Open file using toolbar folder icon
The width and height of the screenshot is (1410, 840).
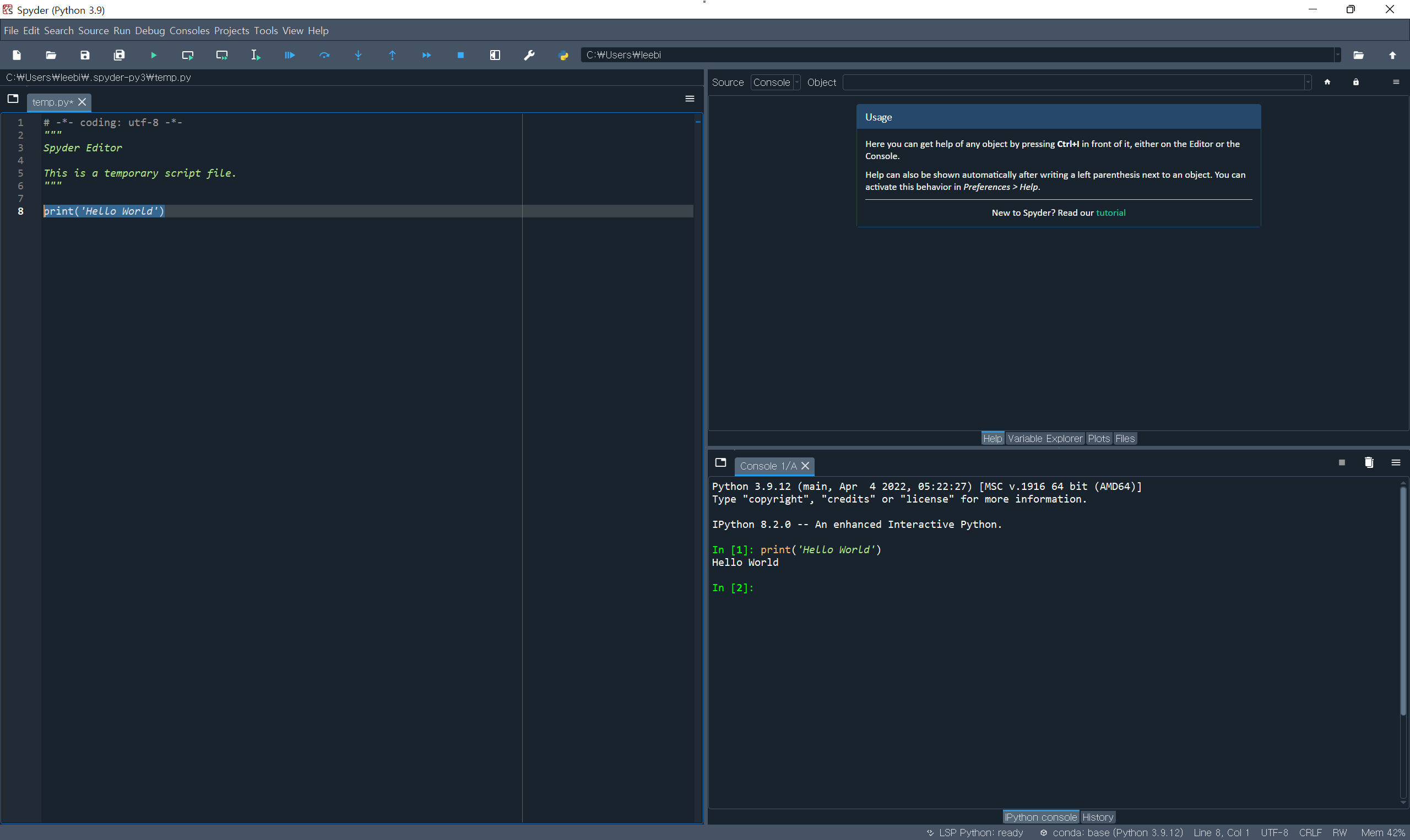(51, 55)
